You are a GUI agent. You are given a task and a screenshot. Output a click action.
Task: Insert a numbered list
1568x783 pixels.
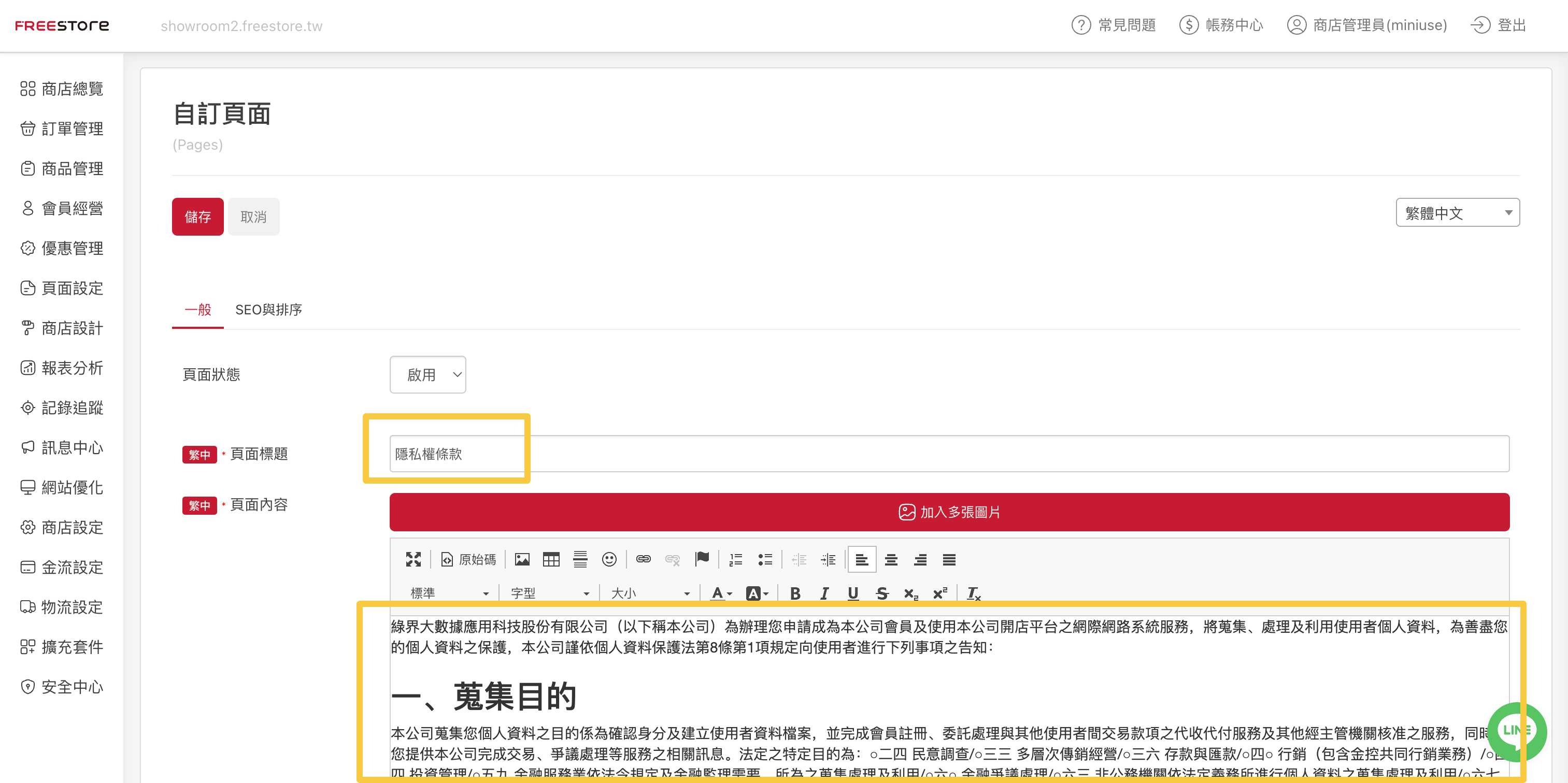tap(735, 559)
